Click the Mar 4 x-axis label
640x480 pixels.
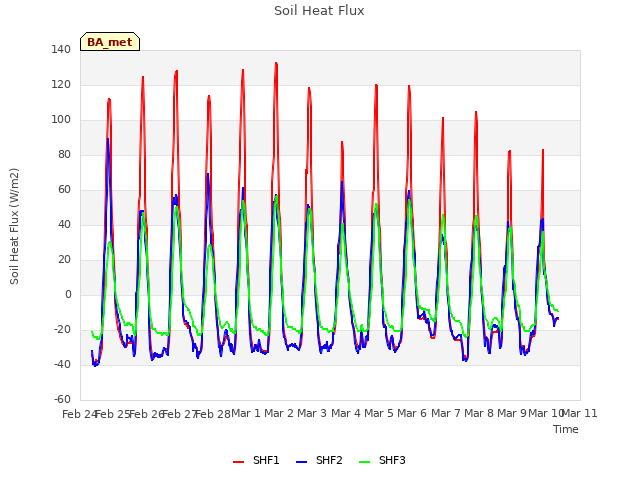(x=346, y=413)
